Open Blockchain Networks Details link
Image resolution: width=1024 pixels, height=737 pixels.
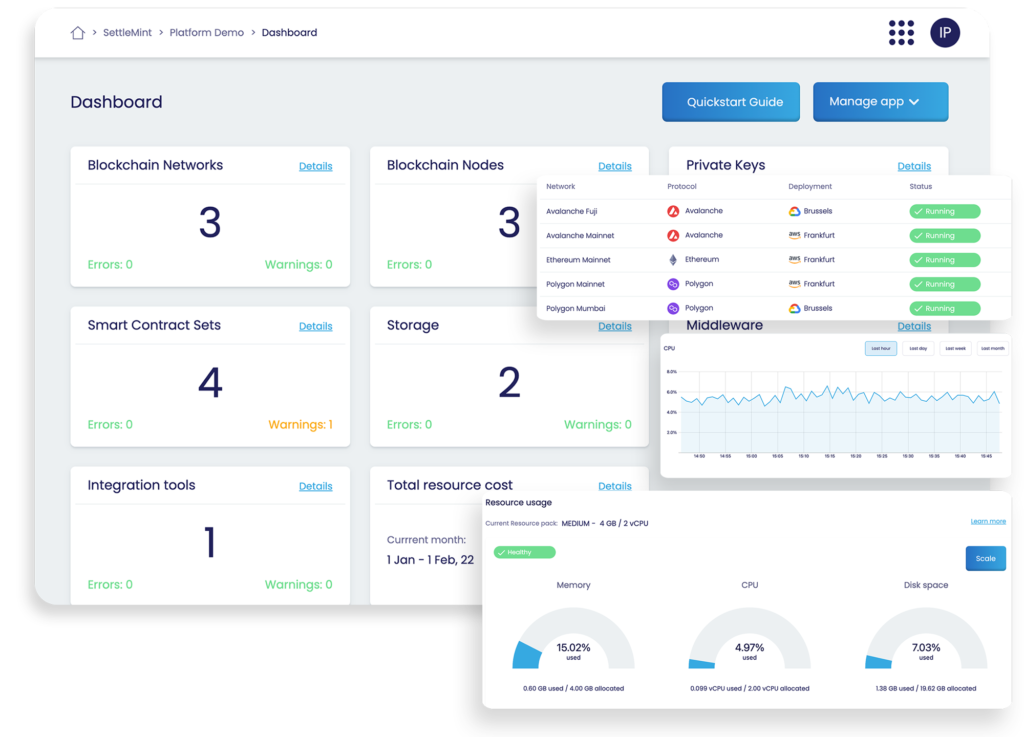pyautogui.click(x=315, y=166)
